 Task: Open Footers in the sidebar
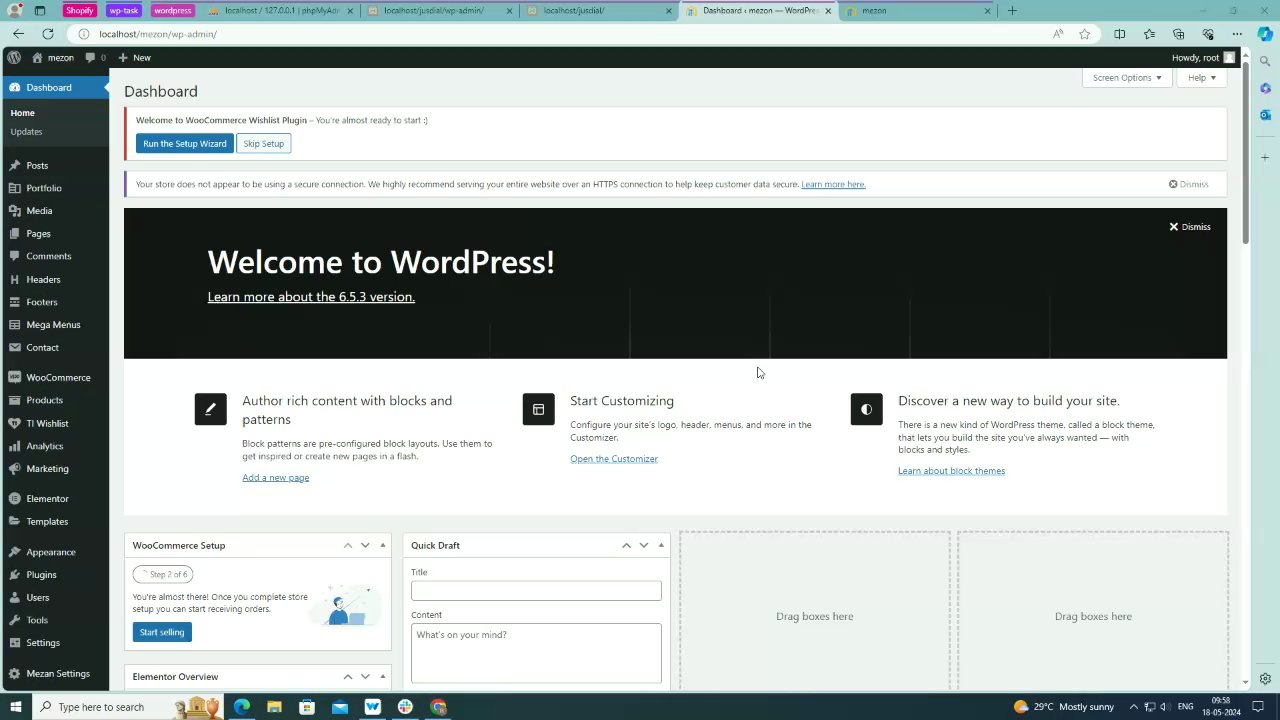[x=42, y=302]
